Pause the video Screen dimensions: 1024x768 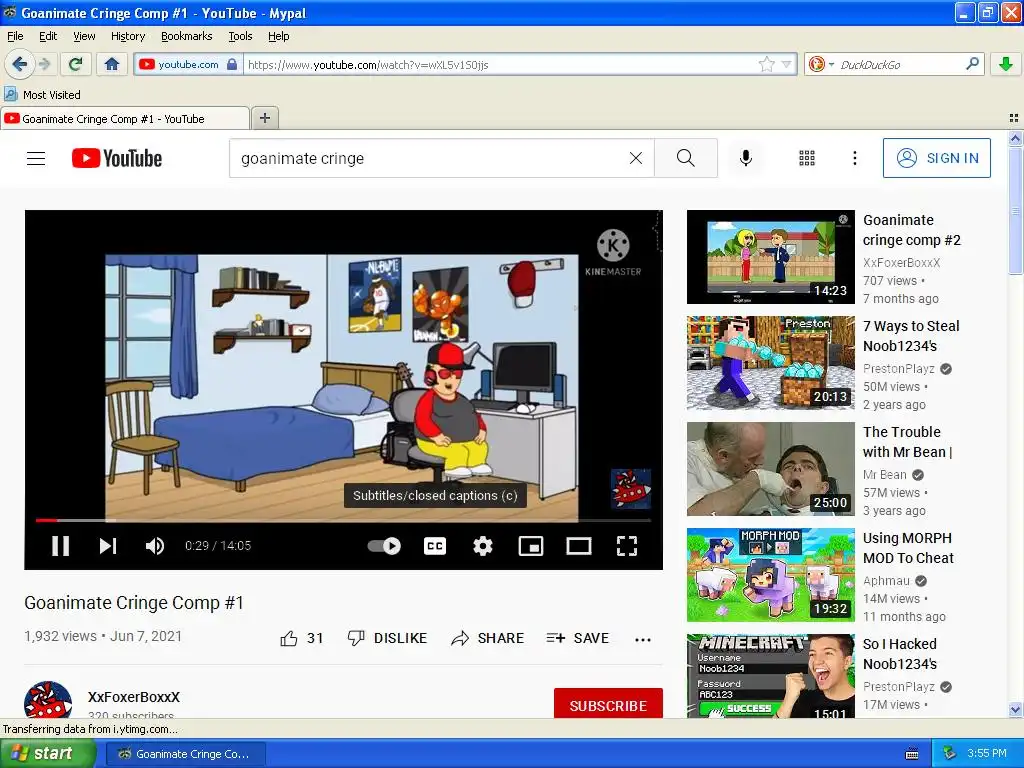(x=61, y=545)
